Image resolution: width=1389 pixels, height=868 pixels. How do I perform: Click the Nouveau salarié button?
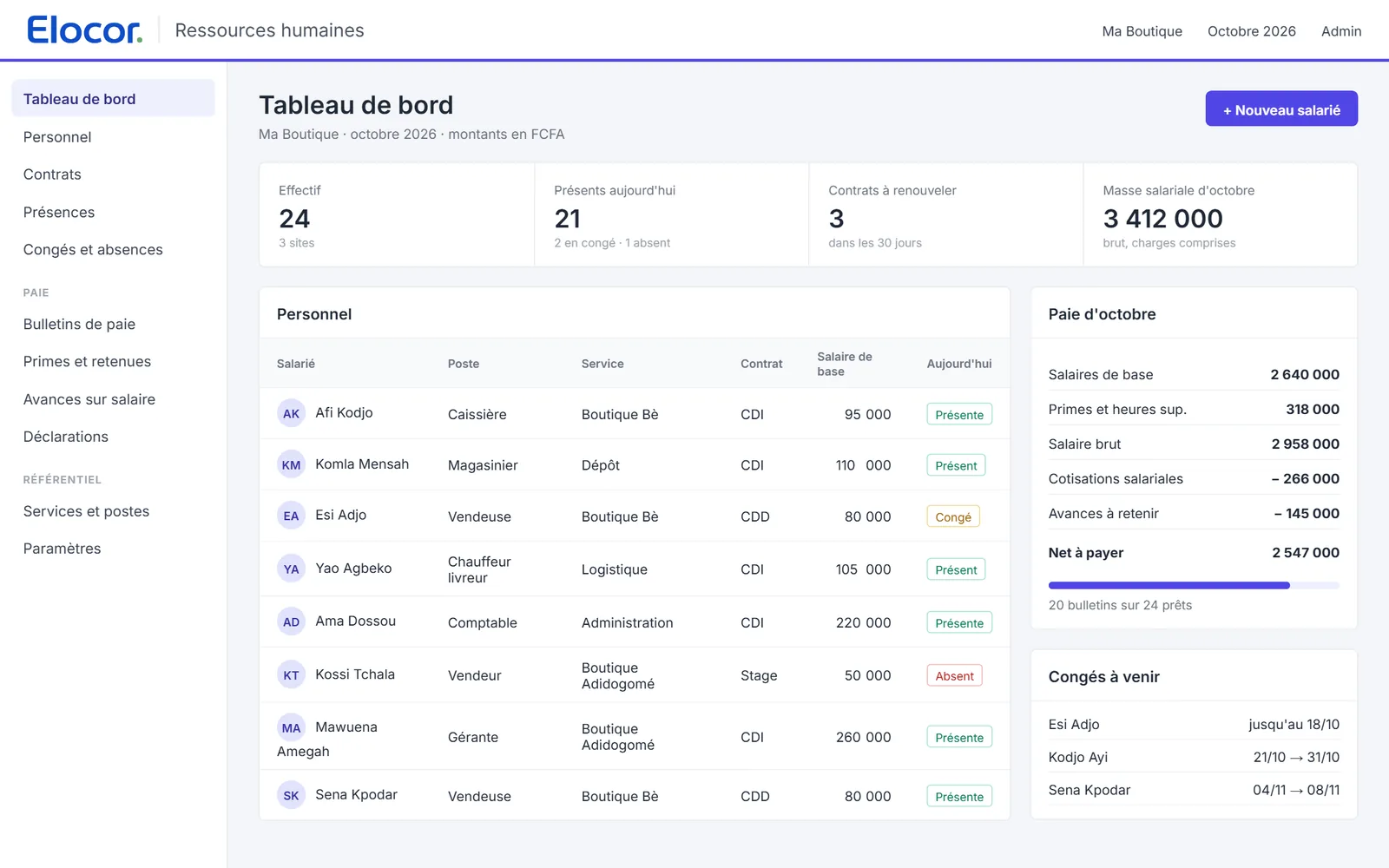click(1281, 108)
